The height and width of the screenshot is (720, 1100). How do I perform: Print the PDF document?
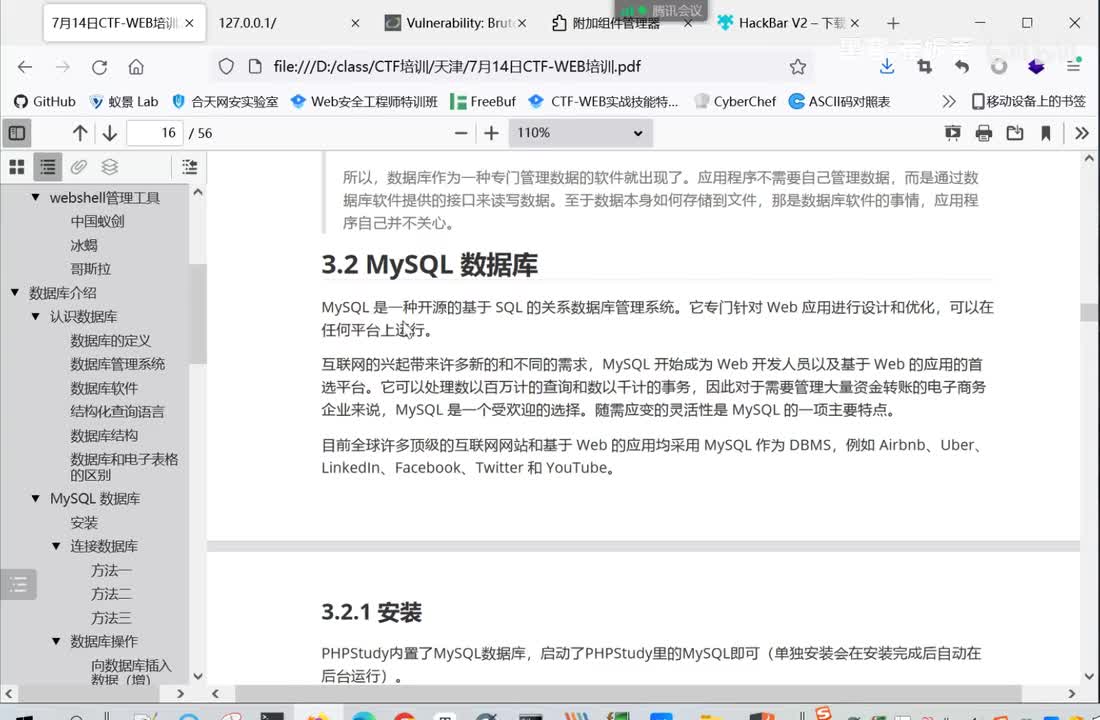(984, 133)
